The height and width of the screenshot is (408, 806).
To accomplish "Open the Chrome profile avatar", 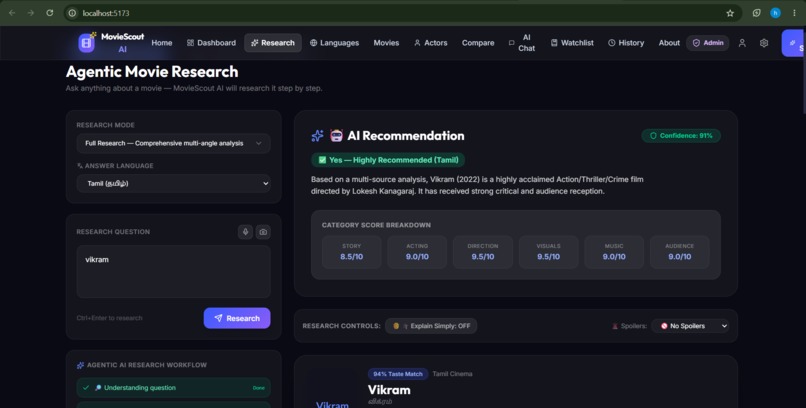I will point(775,13).
